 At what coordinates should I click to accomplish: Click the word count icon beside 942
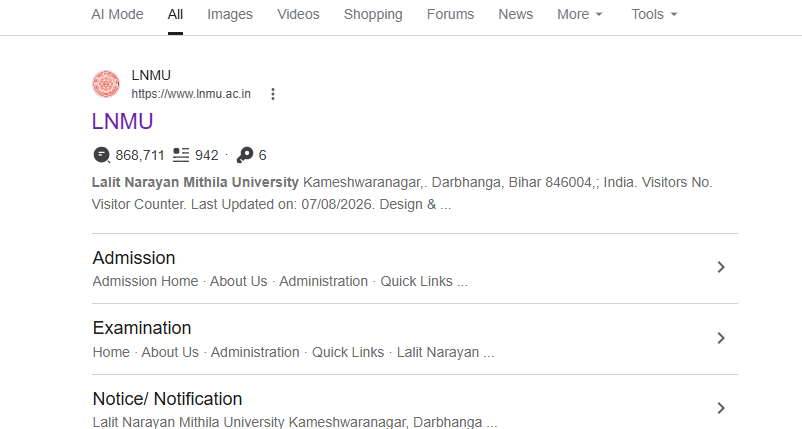click(181, 155)
